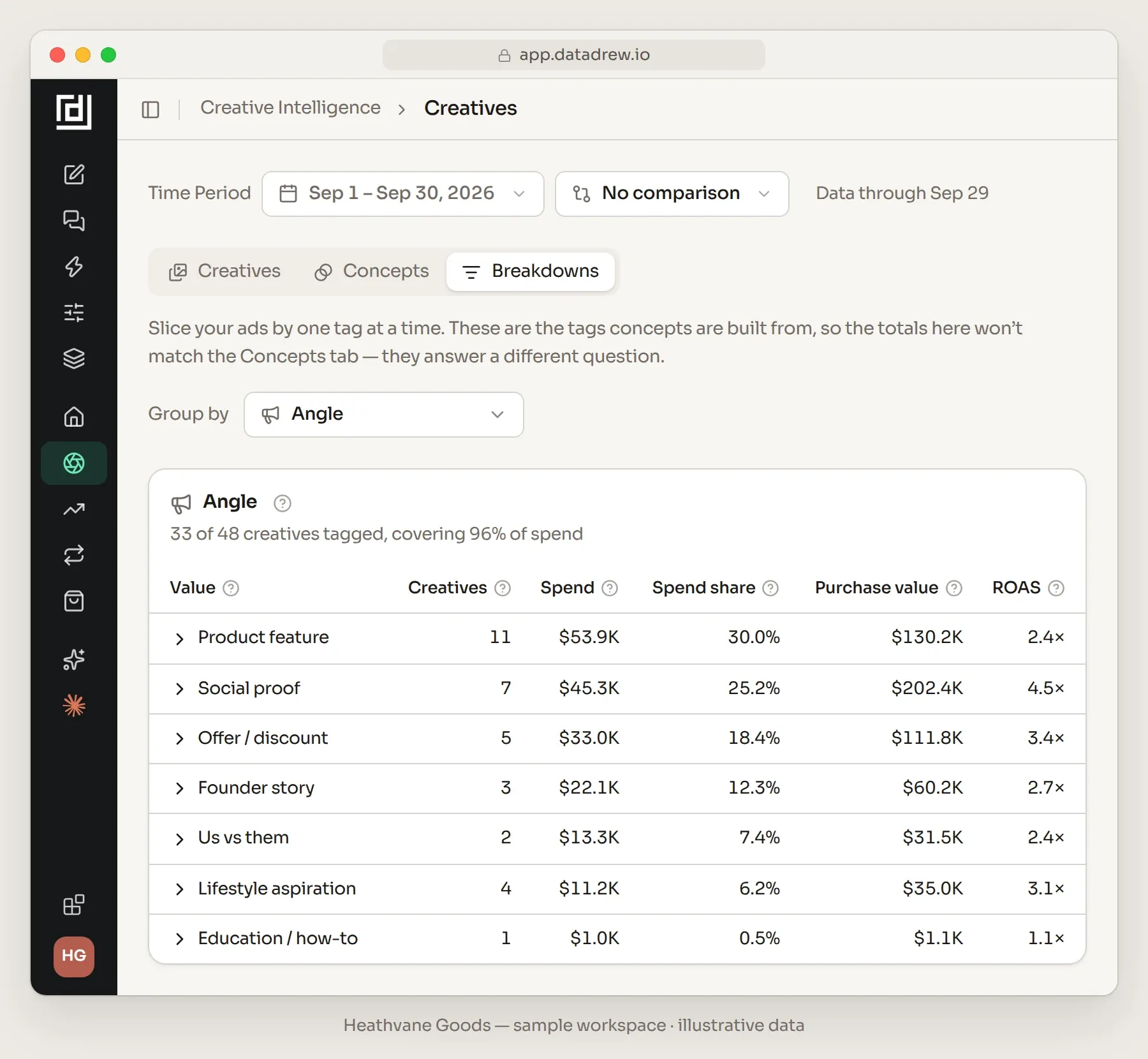Open the sliders settings icon in sidebar
Screen dimensions: 1148x1059
point(74,313)
